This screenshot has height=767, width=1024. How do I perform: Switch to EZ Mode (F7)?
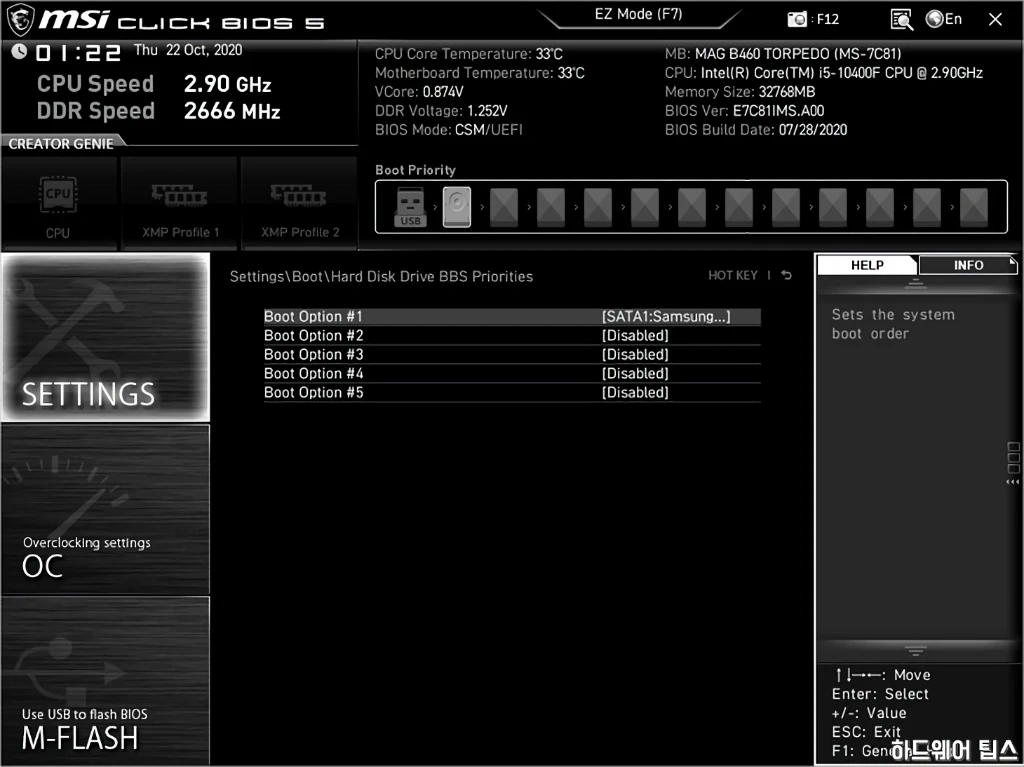pos(639,14)
